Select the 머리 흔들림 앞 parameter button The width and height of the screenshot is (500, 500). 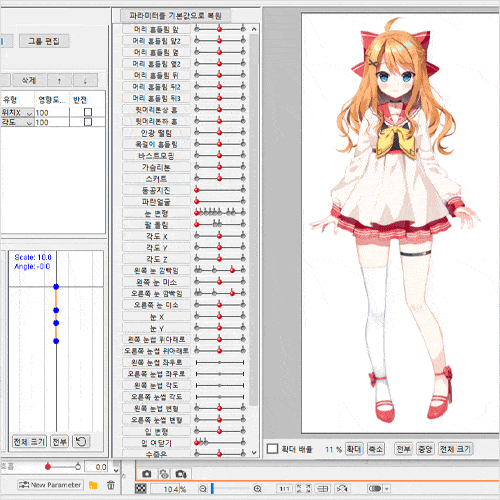click(156, 29)
